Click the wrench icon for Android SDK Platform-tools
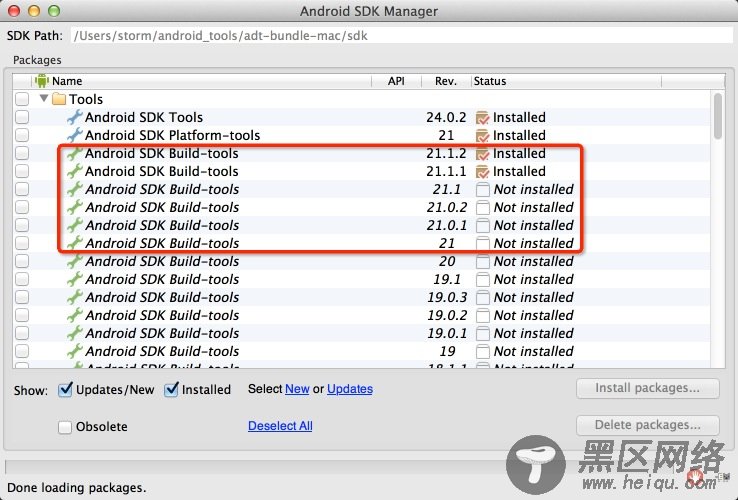 (x=75, y=135)
